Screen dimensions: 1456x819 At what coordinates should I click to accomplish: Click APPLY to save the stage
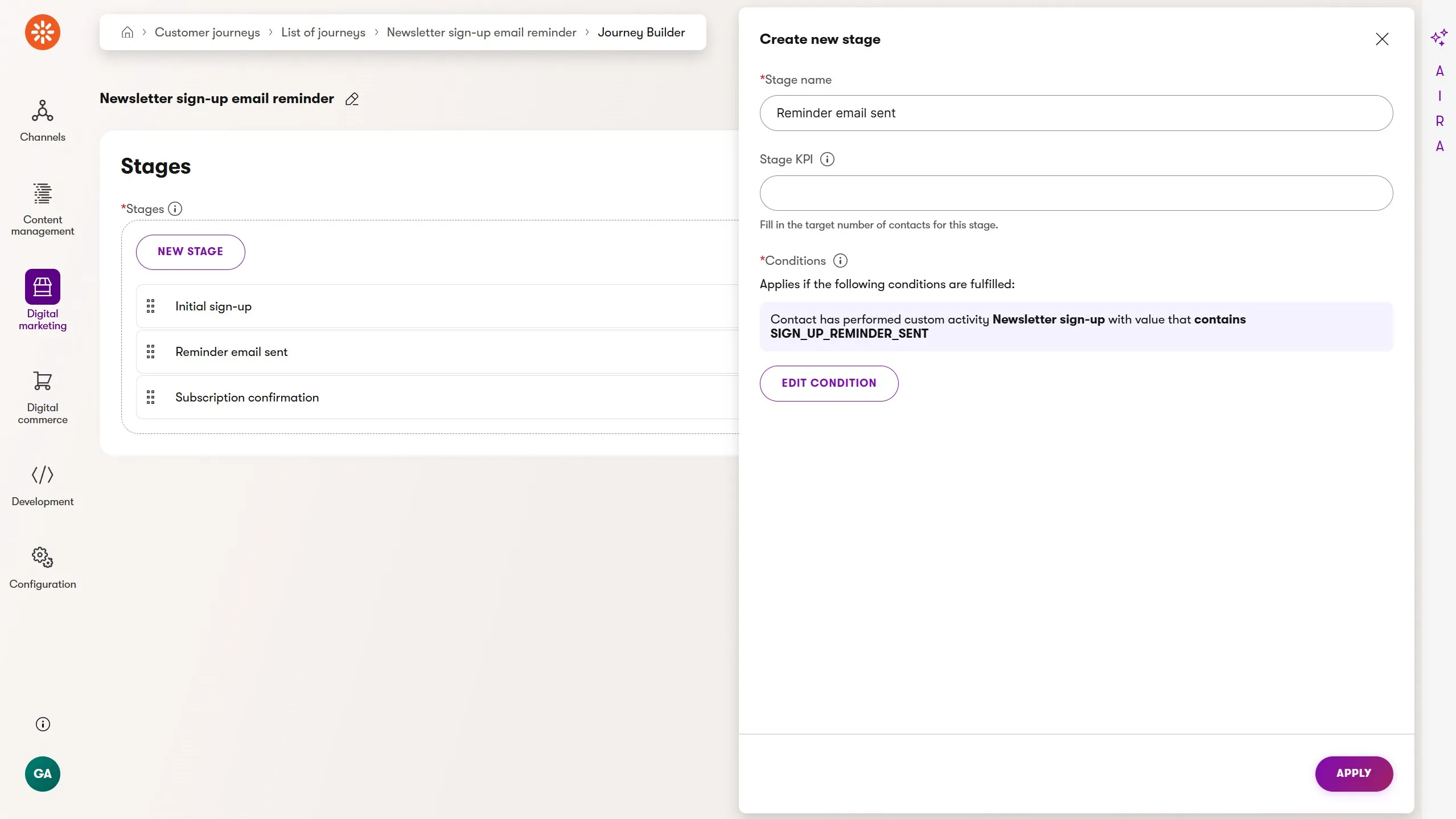pyautogui.click(x=1354, y=773)
